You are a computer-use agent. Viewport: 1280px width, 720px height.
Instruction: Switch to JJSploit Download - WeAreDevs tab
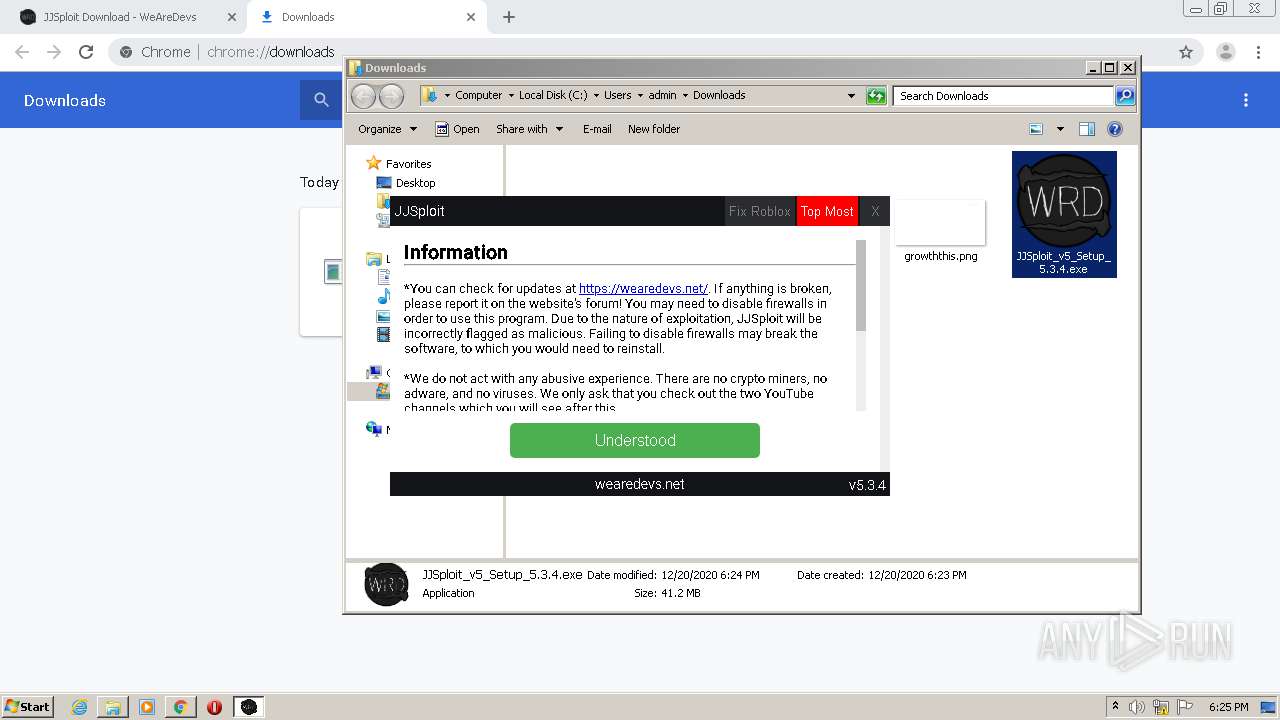(x=120, y=17)
